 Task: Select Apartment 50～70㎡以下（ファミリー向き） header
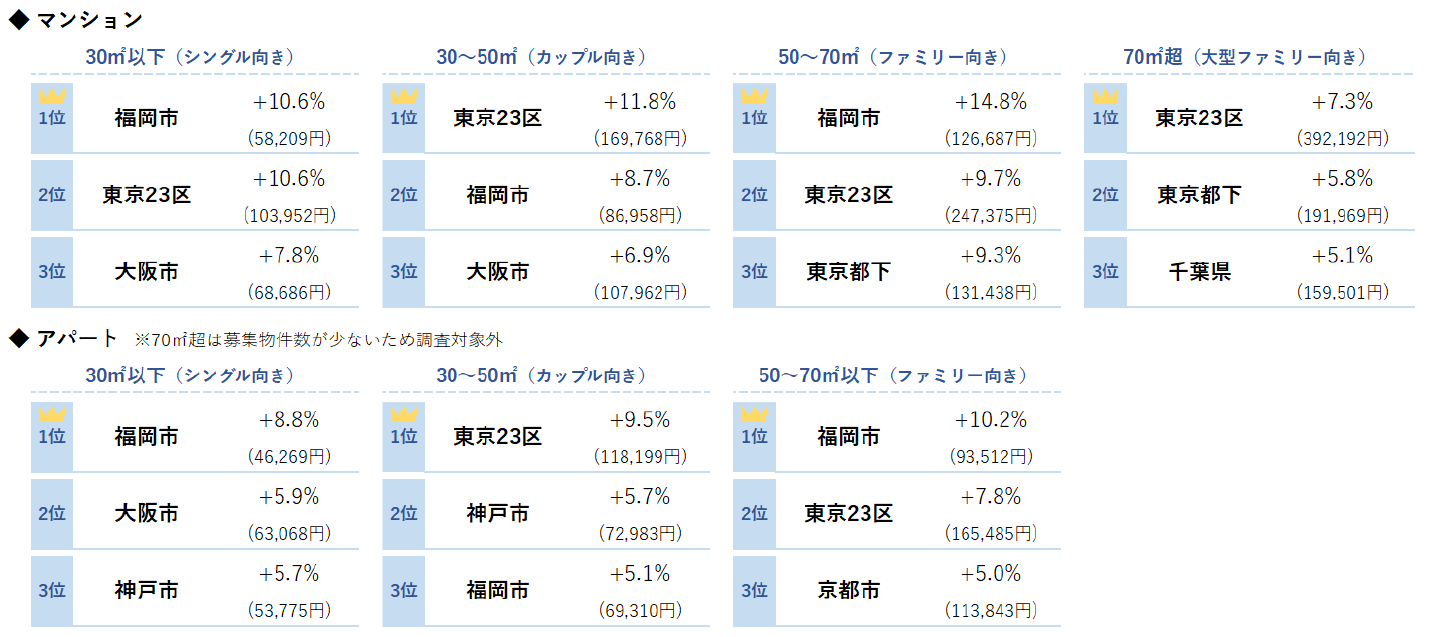tap(893, 376)
